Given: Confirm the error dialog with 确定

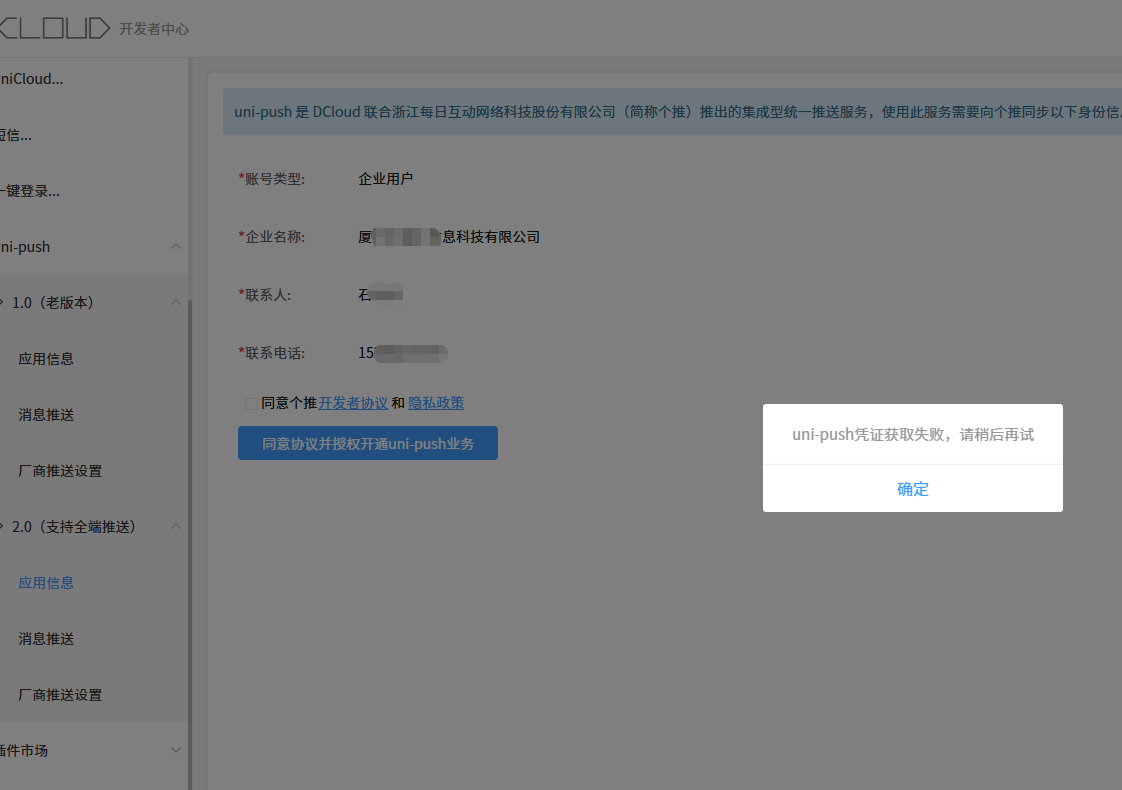Looking at the screenshot, I should point(912,489).
